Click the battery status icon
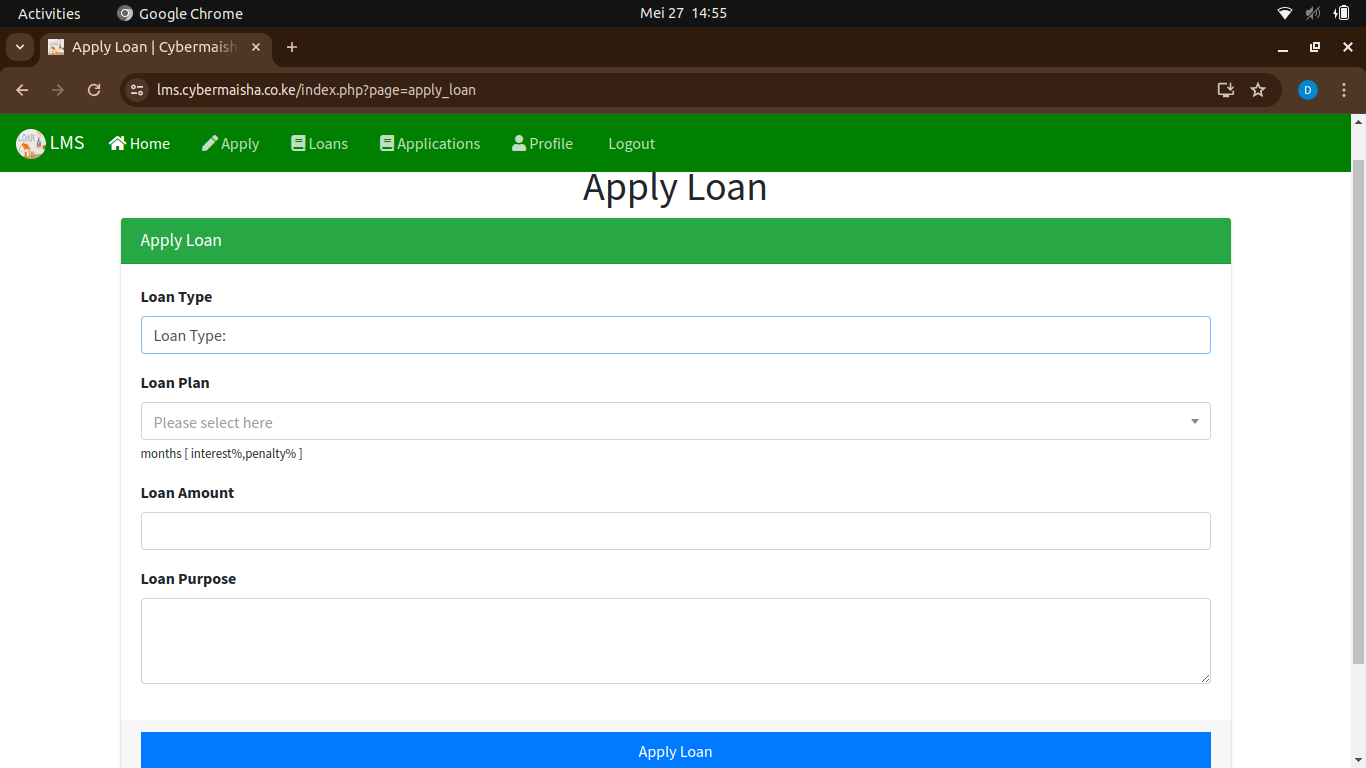 1341,13
